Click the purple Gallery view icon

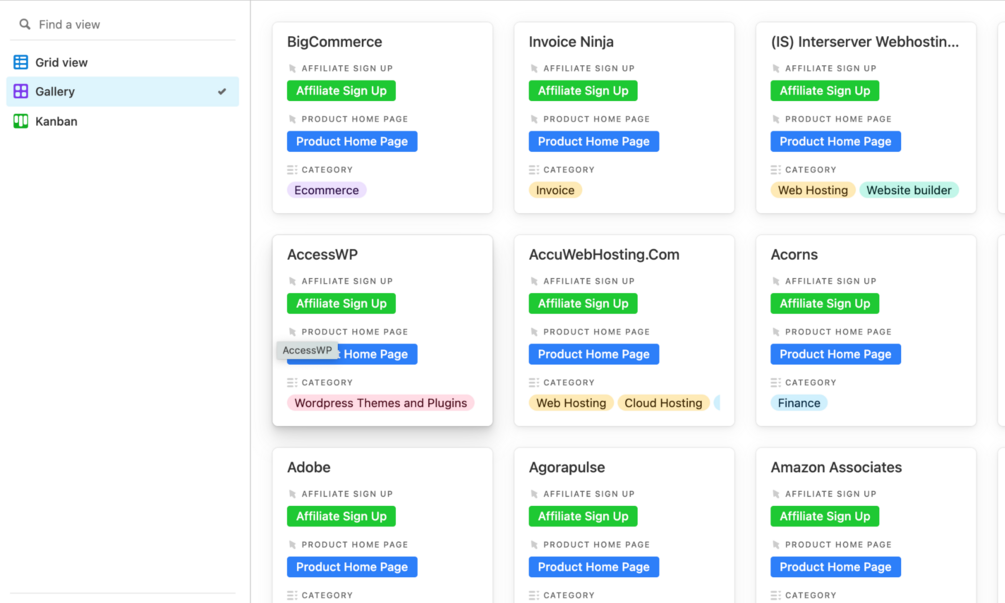[x=21, y=92]
